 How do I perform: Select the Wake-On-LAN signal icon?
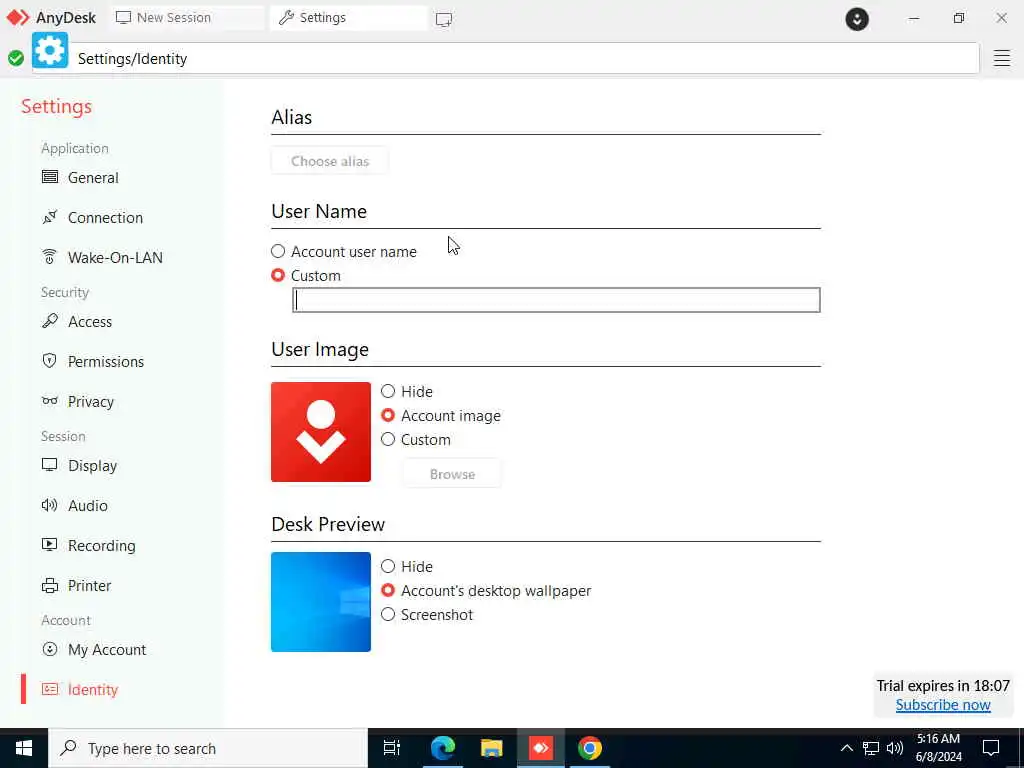[x=50, y=257]
